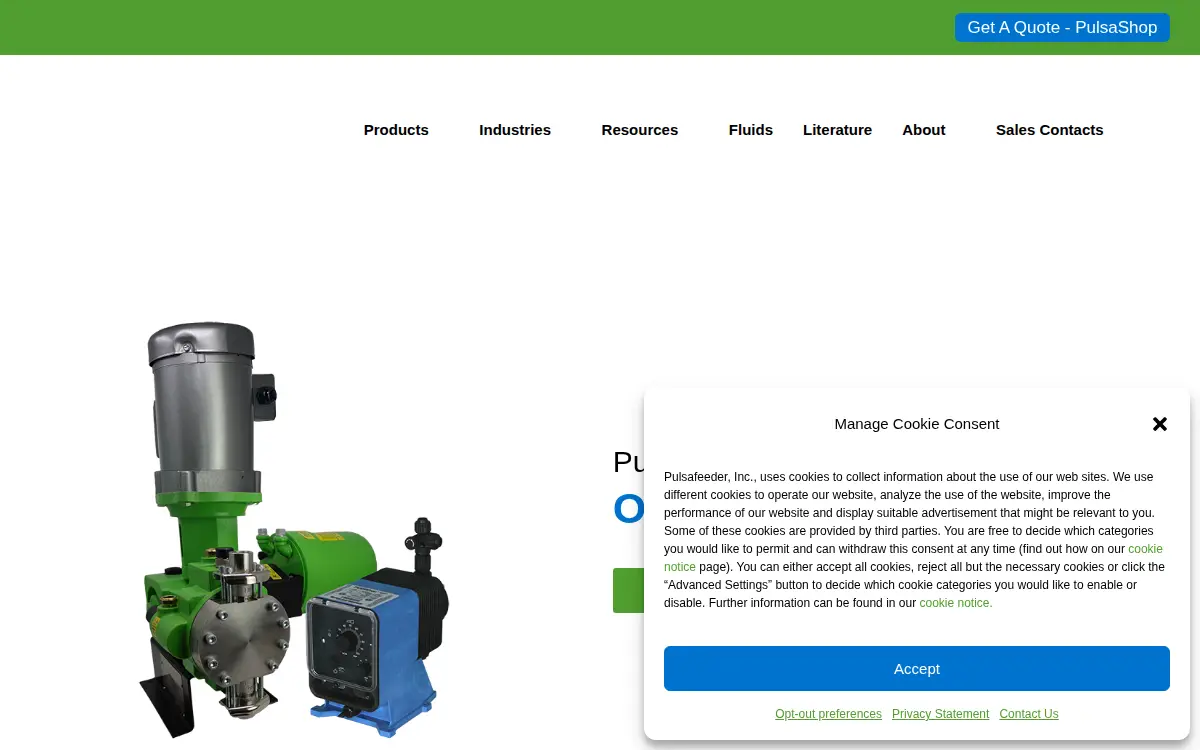
Task: Open the Industries menu
Action: point(515,130)
